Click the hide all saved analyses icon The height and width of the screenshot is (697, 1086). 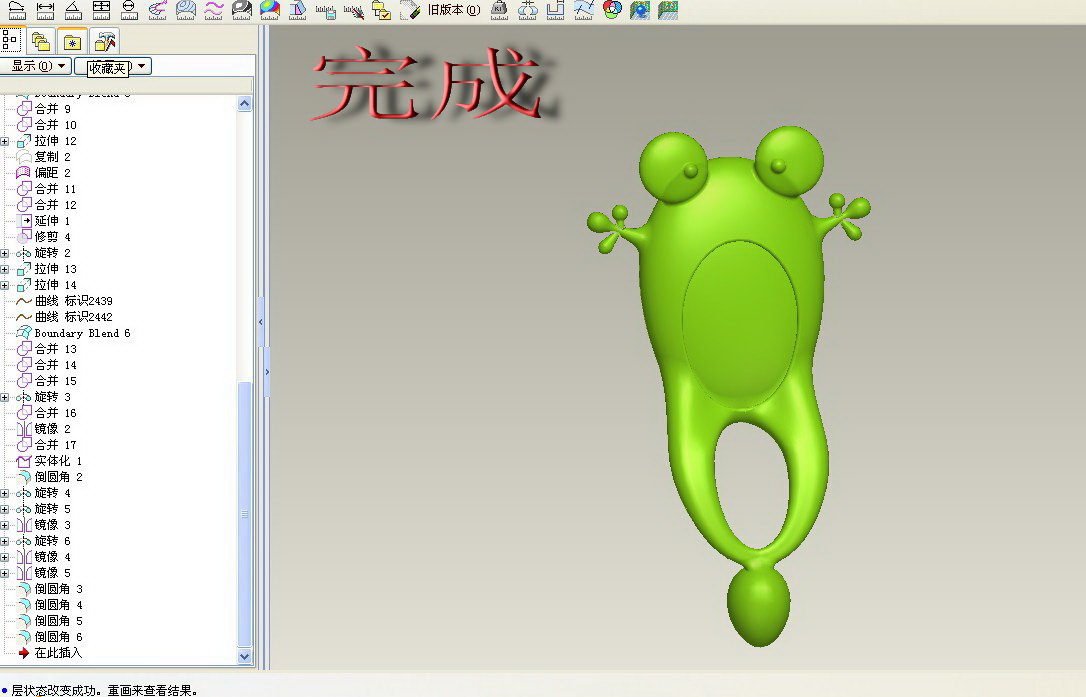[354, 10]
